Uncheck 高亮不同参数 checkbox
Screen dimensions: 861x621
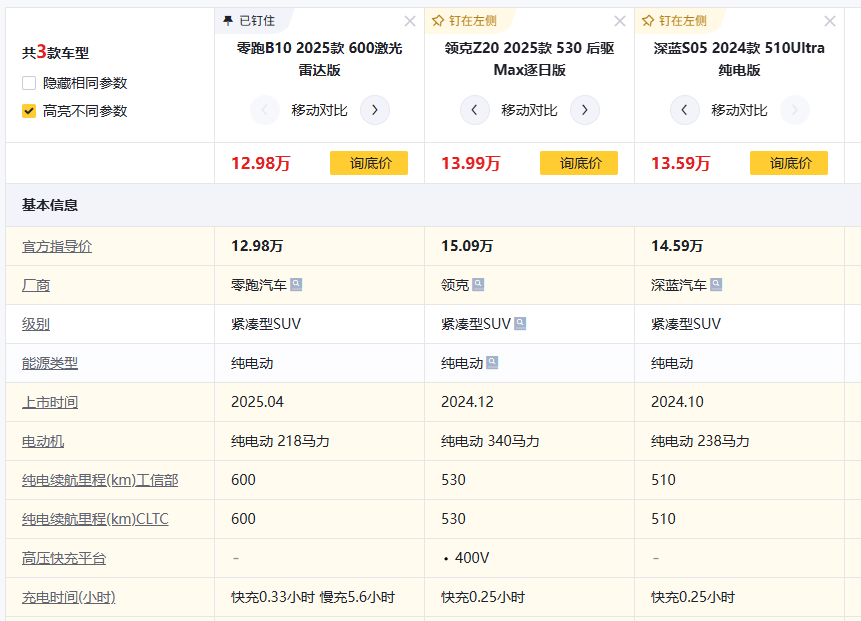click(29, 111)
